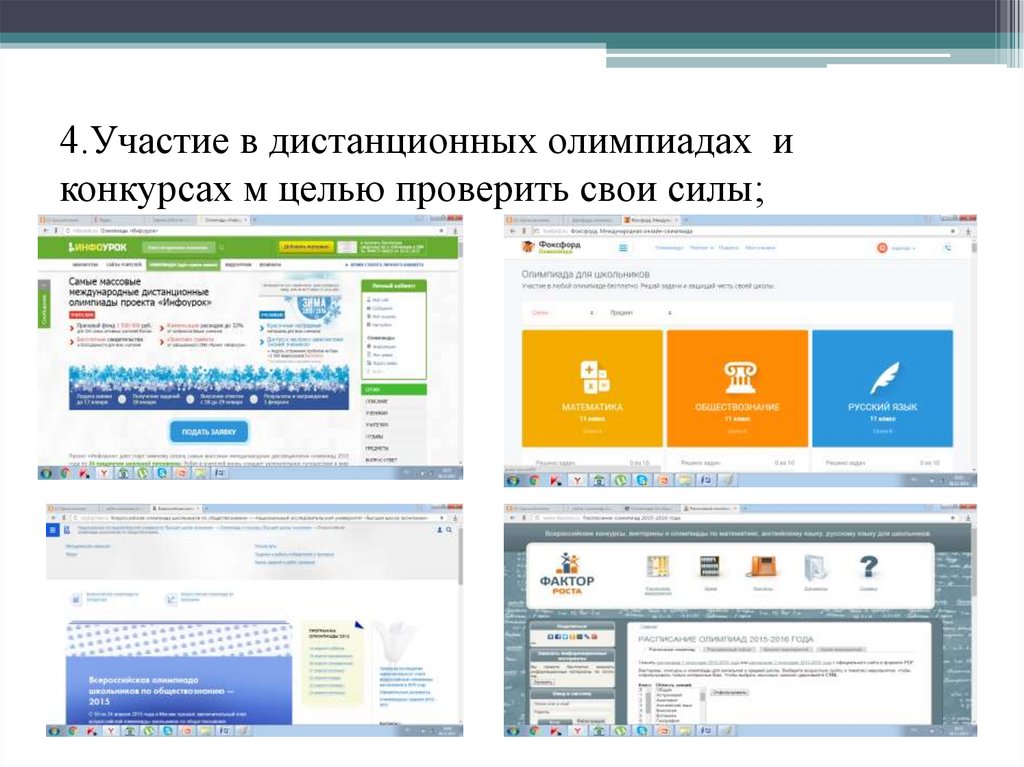Select an item in the Область знаний listbox

[x=676, y=705]
